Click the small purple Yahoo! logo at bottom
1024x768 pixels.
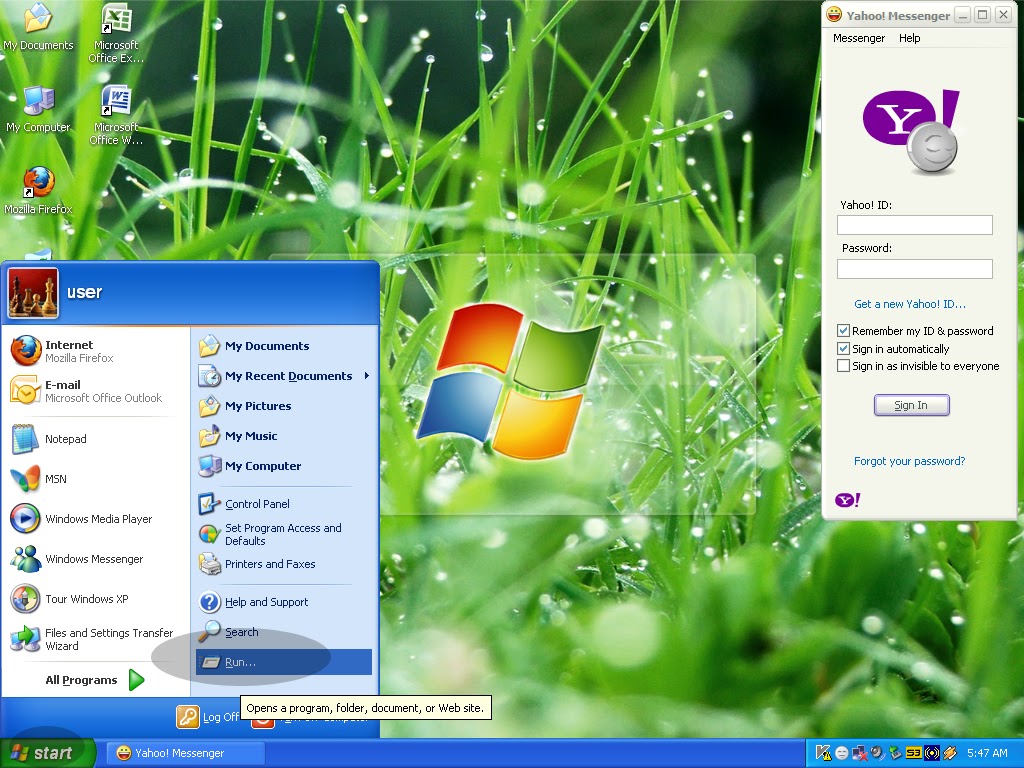coord(848,500)
